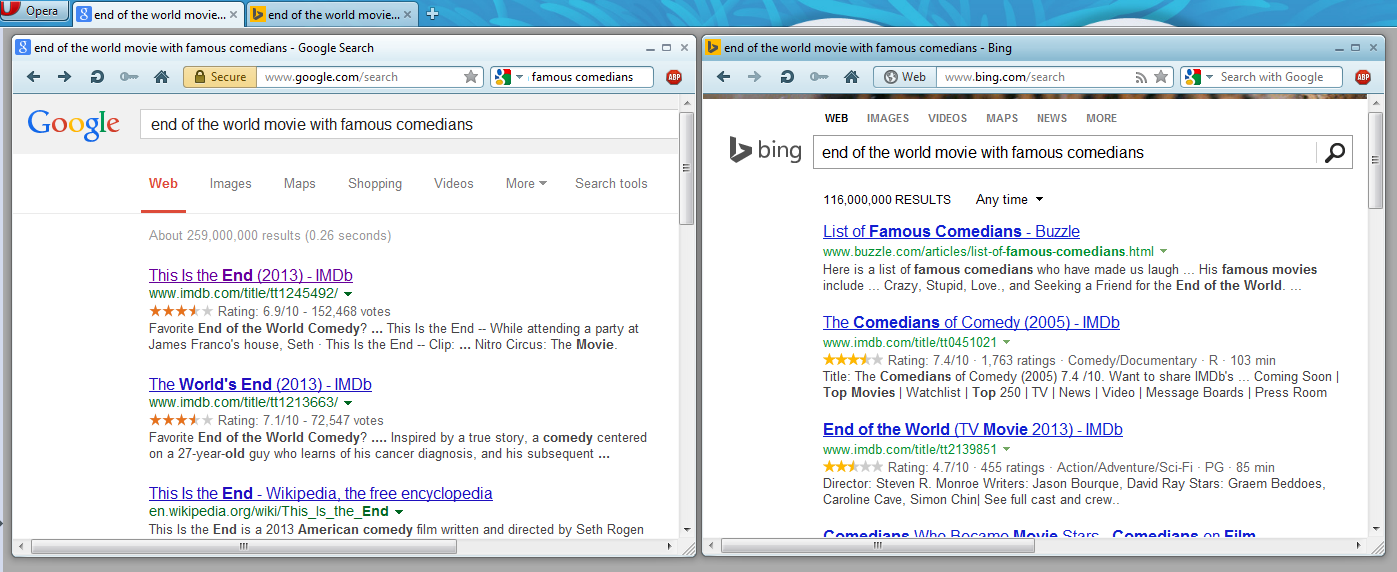The height and width of the screenshot is (572, 1397).
Task: Bookmark Google page with star icon
Action: (x=471, y=77)
